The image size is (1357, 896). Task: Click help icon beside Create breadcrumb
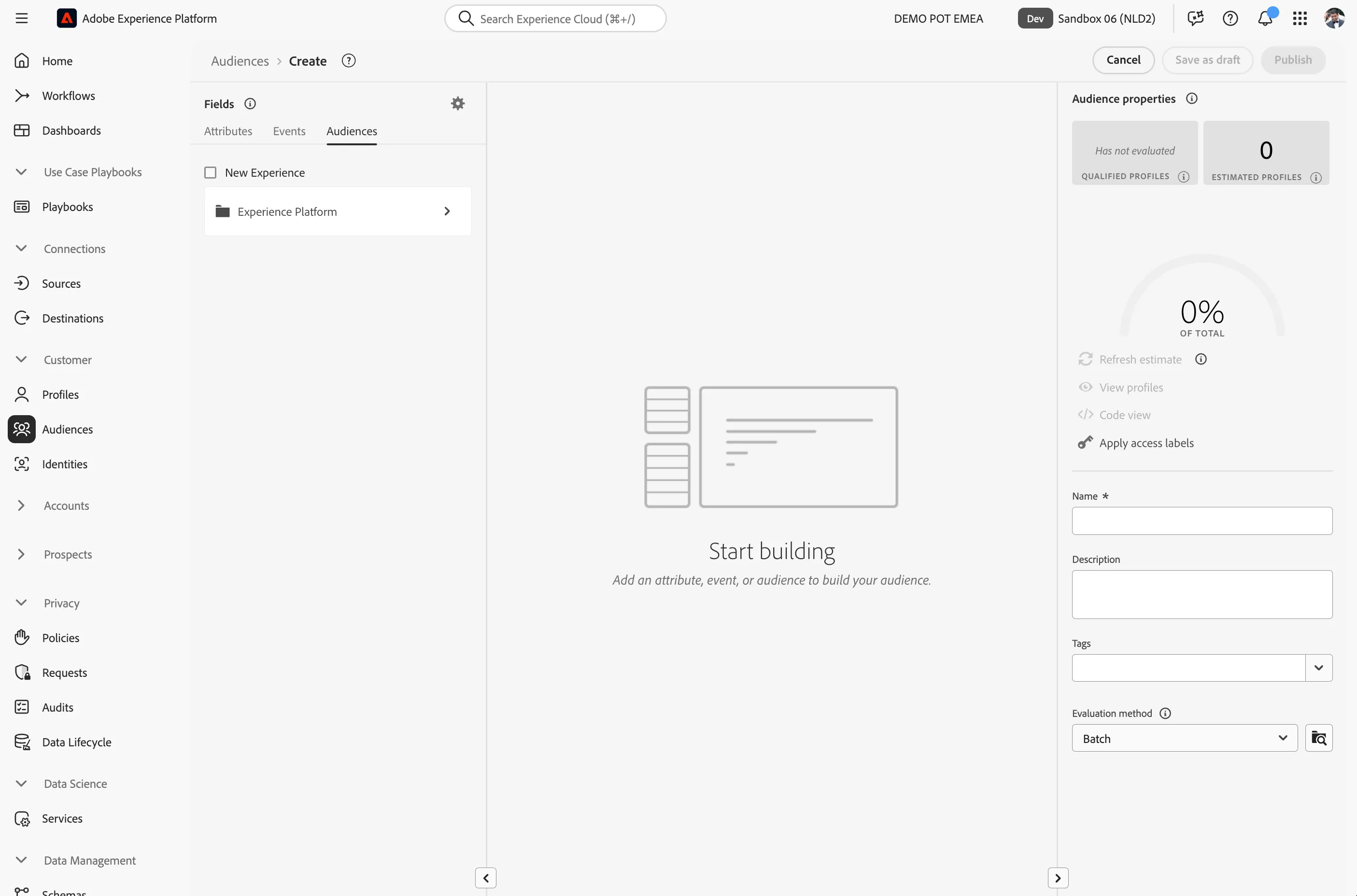coord(349,60)
